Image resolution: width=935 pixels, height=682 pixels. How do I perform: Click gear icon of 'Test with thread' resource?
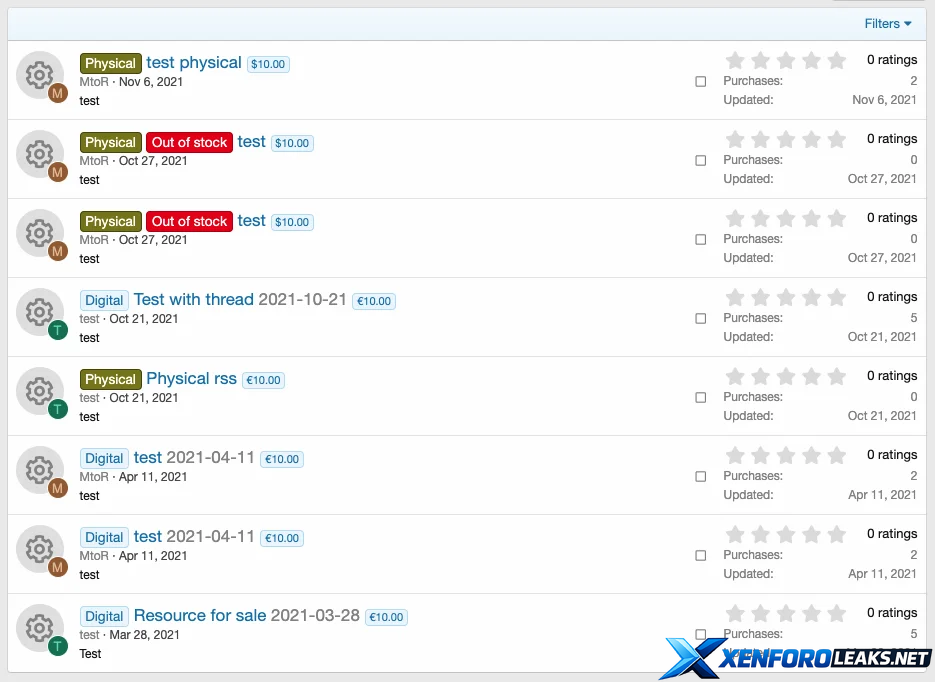click(x=39, y=311)
